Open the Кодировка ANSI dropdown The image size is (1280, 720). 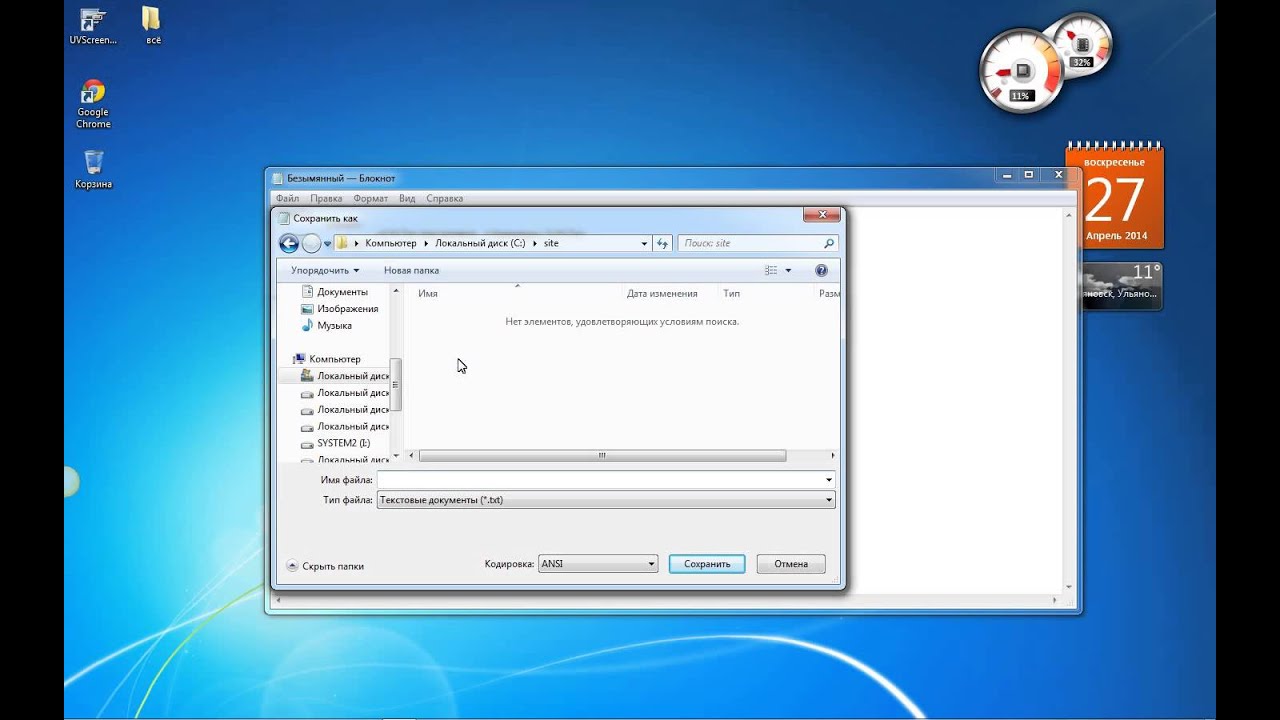click(x=598, y=564)
